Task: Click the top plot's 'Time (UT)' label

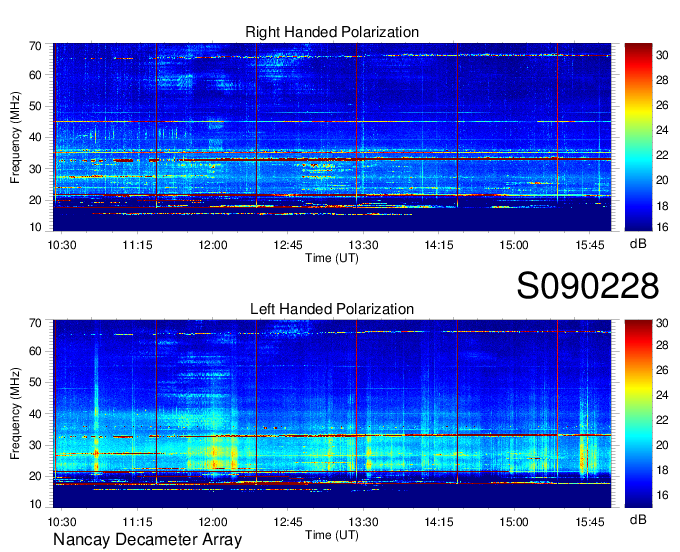Action: pos(332,258)
